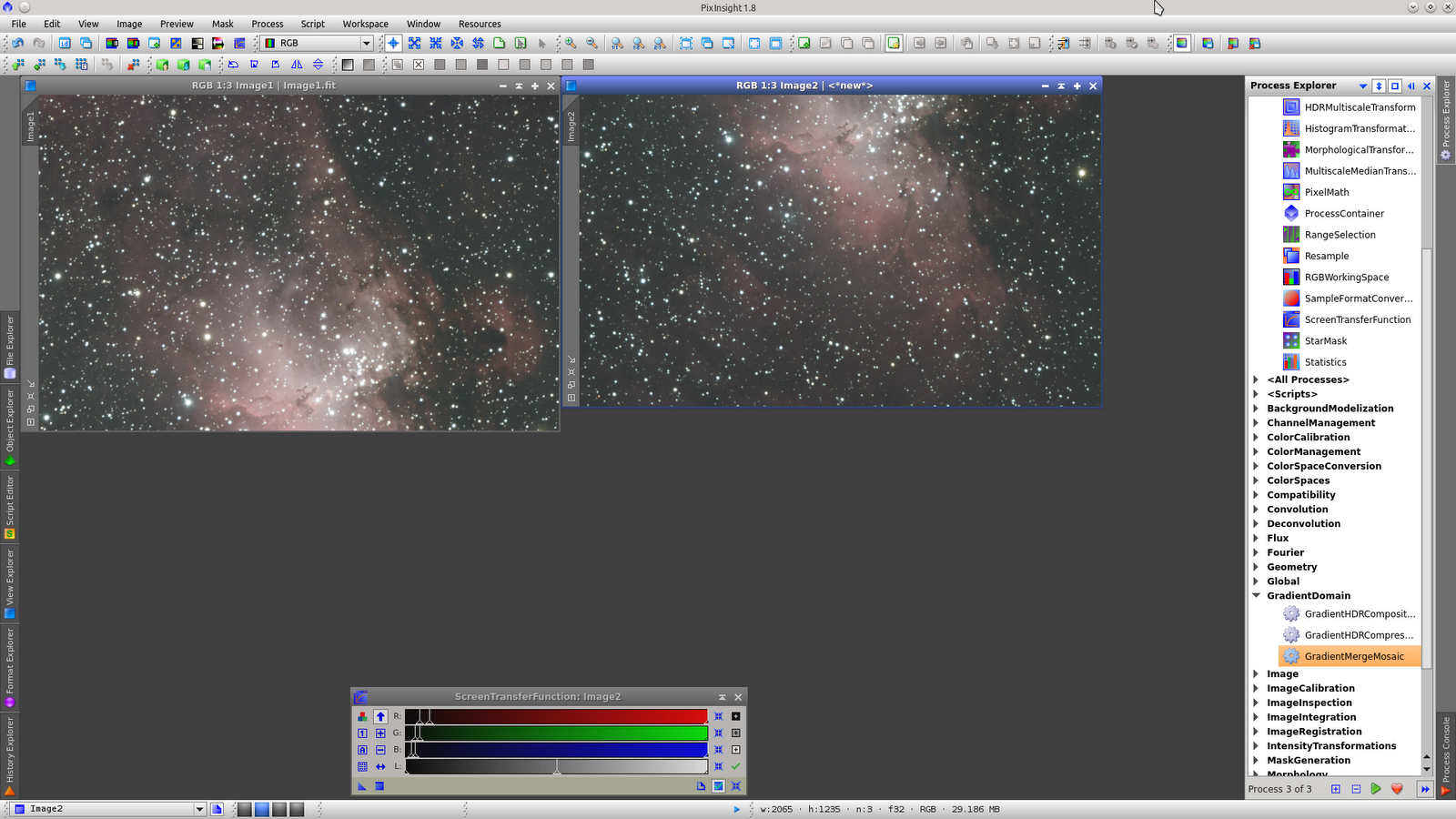The width and height of the screenshot is (1456, 819).
Task: Click the red cross remove icon in second toolbar
Action: click(134, 65)
